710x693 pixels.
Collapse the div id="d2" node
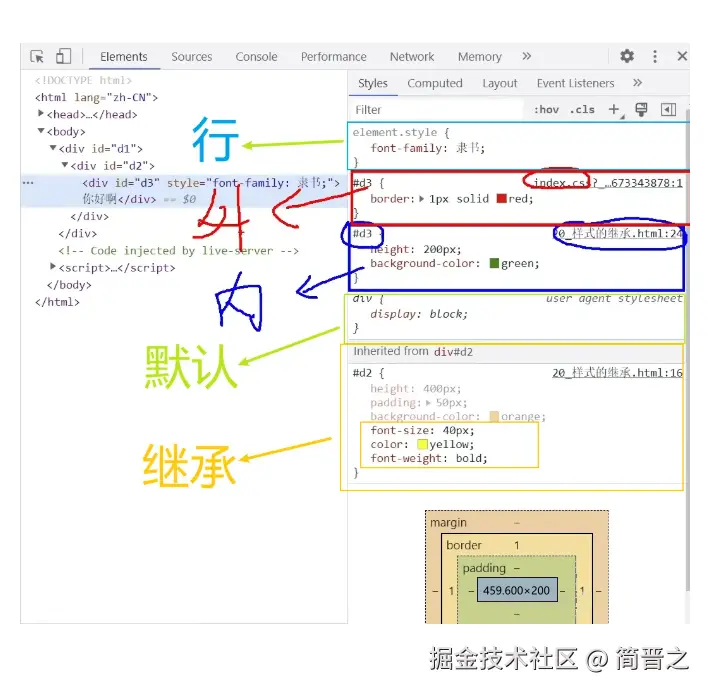click(65, 165)
